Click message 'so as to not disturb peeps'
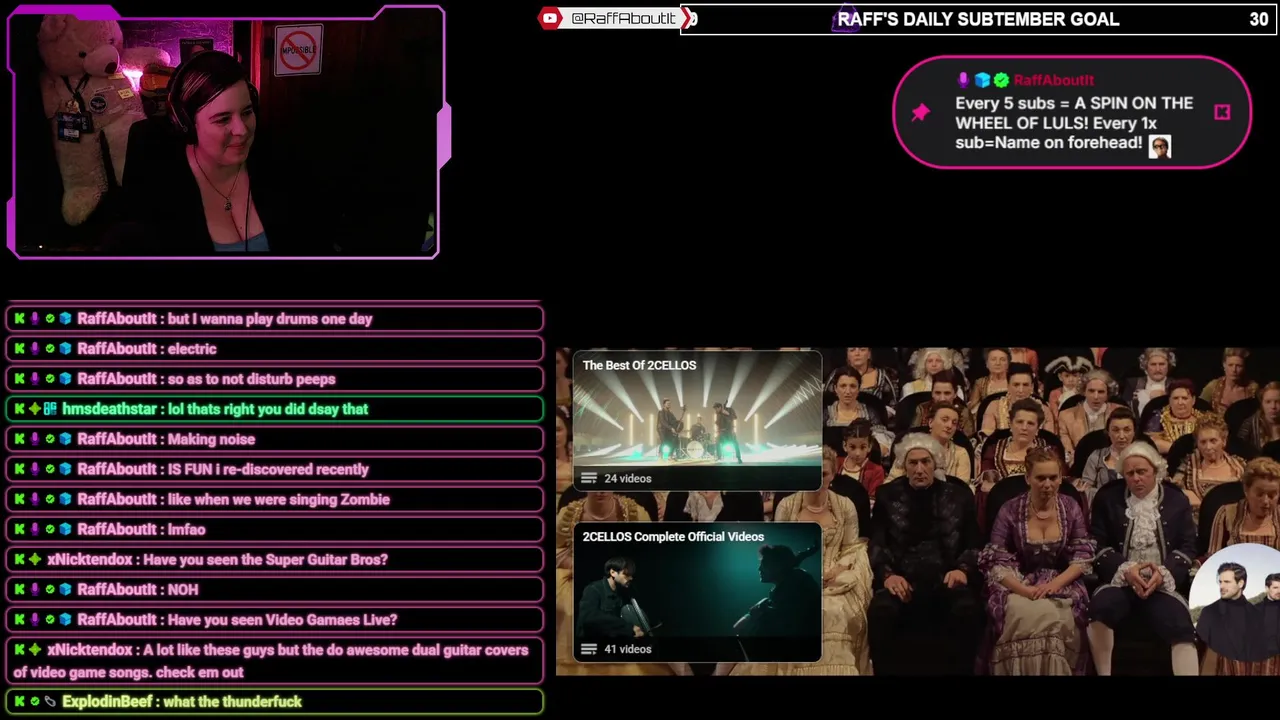 click(251, 379)
